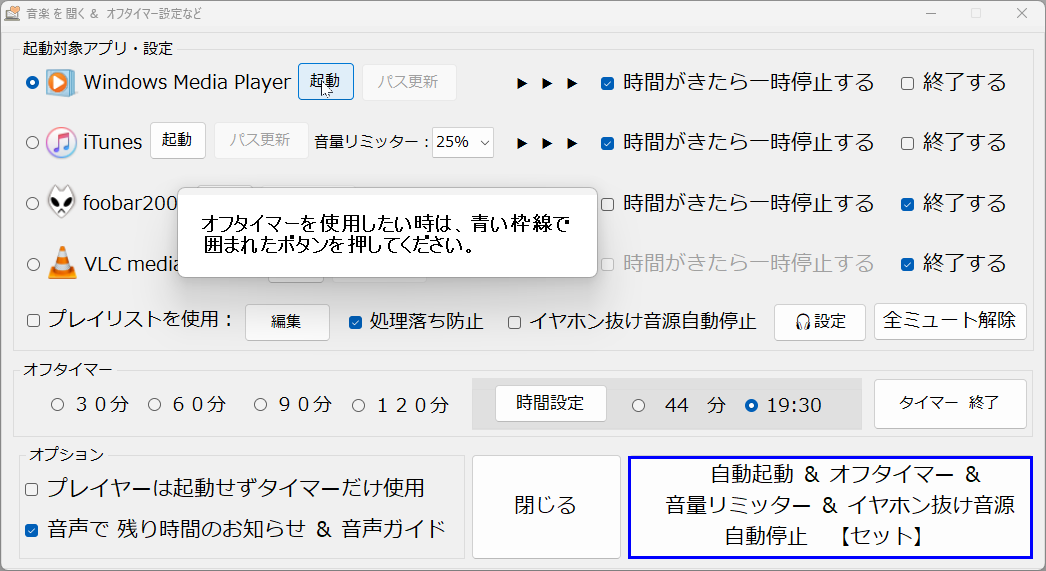Select the foobar2000 radio button
This screenshot has height=571, width=1046.
tap(32, 203)
